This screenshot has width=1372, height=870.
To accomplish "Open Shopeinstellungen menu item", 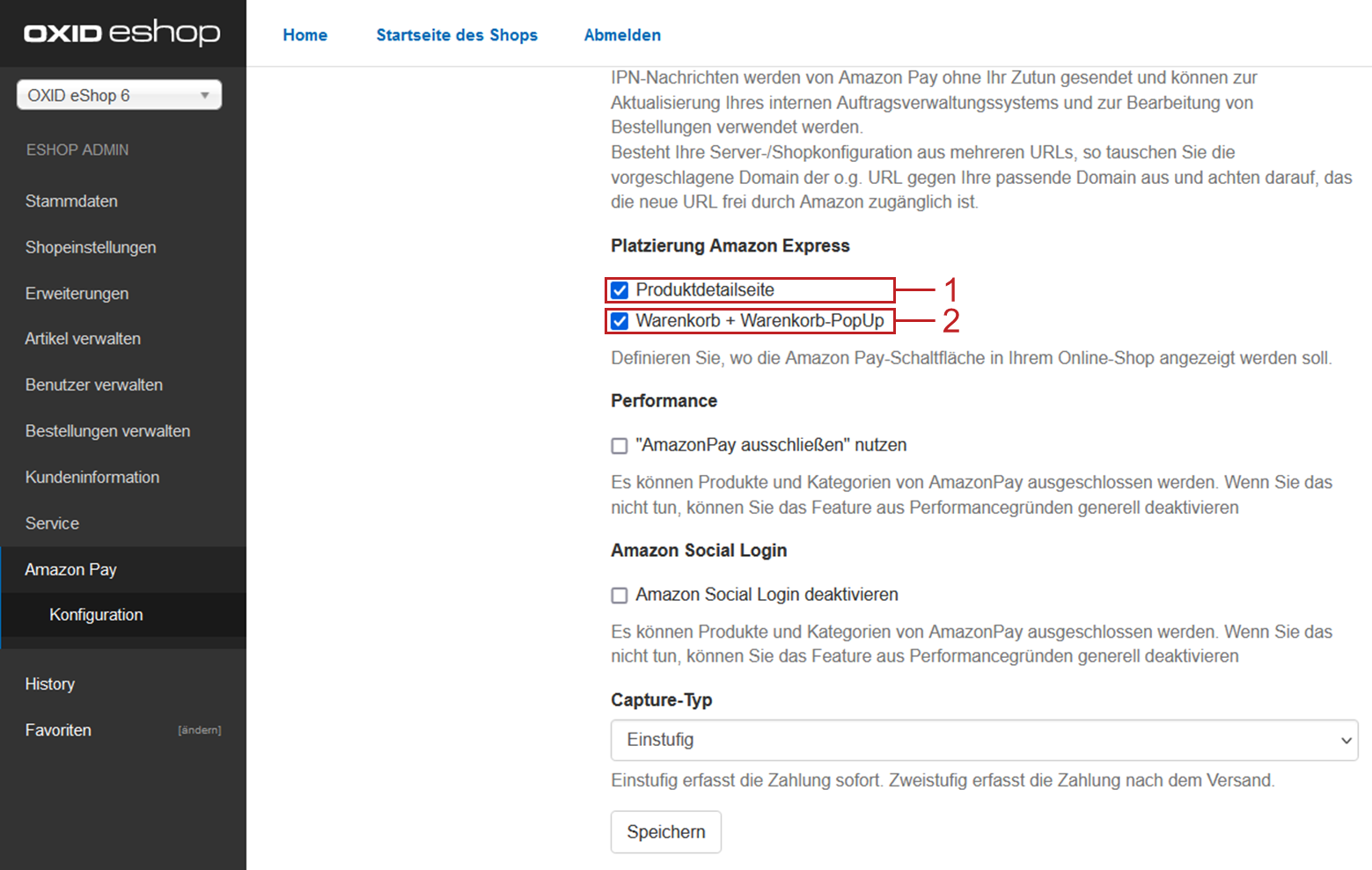I will pyautogui.click(x=91, y=247).
